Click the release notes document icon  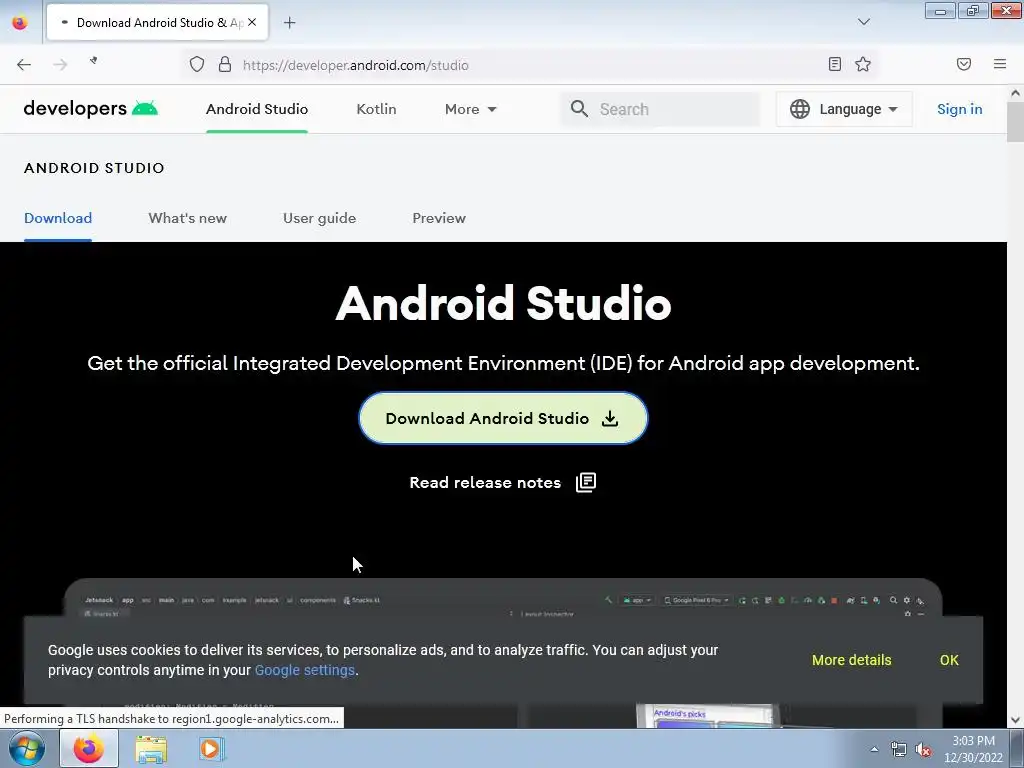[586, 483]
